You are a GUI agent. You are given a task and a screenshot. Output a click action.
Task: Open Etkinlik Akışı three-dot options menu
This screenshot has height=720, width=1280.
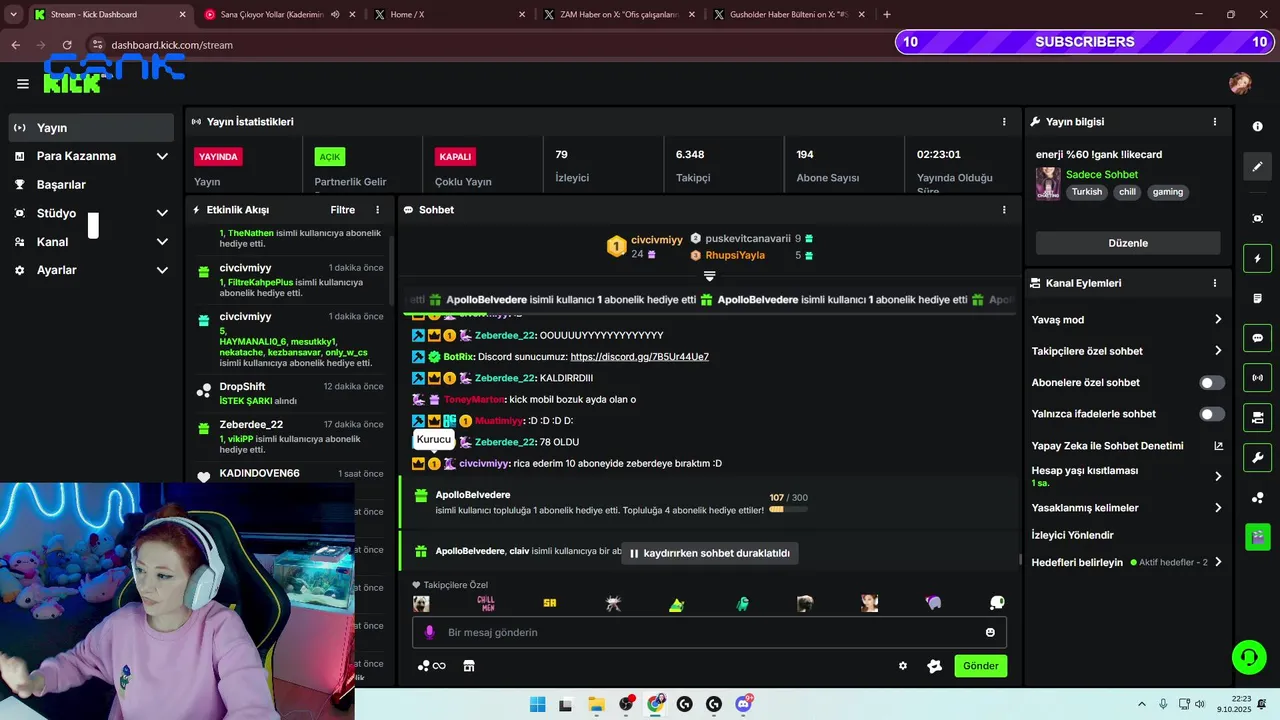point(377,210)
